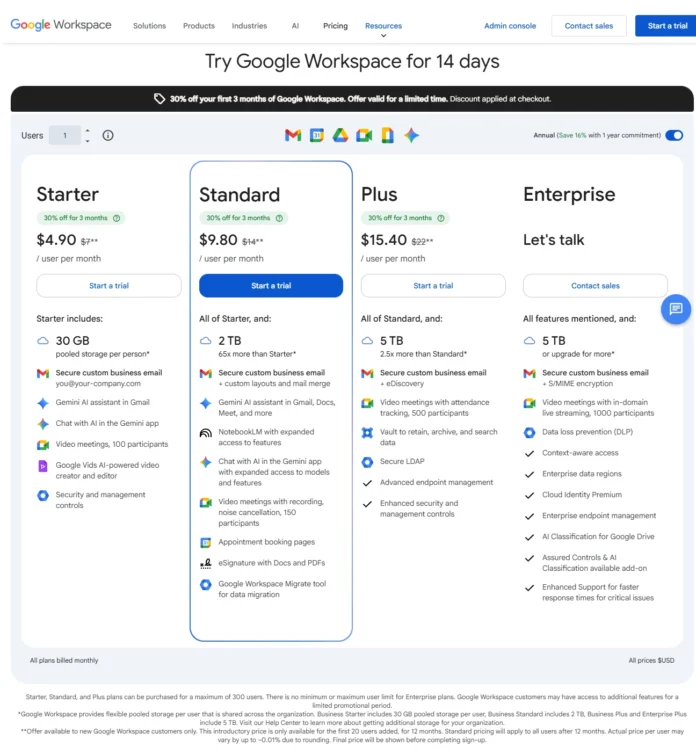Click the help icon on Plus discount badge
Image resolution: width=696 pixels, height=755 pixels.
tap(441, 218)
